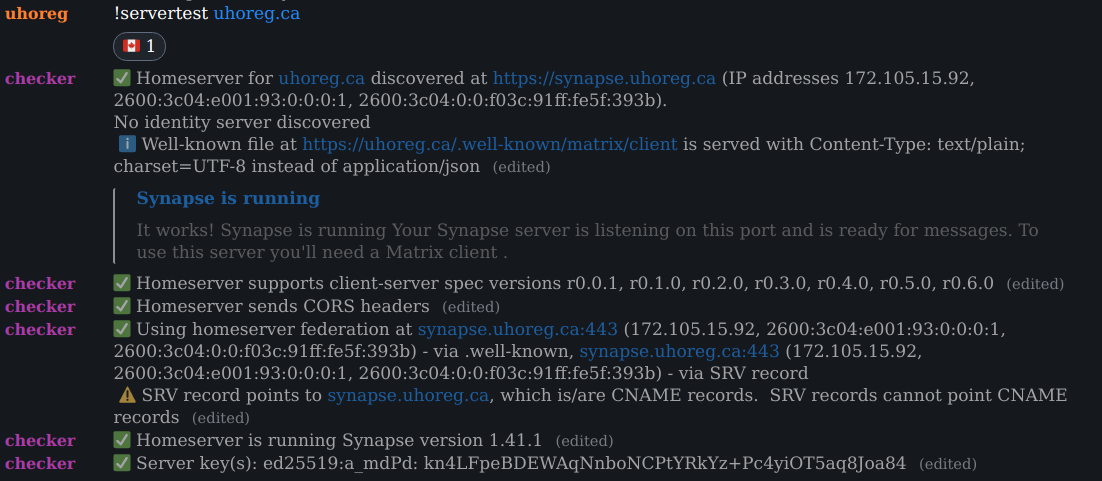
Task: Click the checkmark icon beside 'Server key(s)'
Action: click(123, 463)
